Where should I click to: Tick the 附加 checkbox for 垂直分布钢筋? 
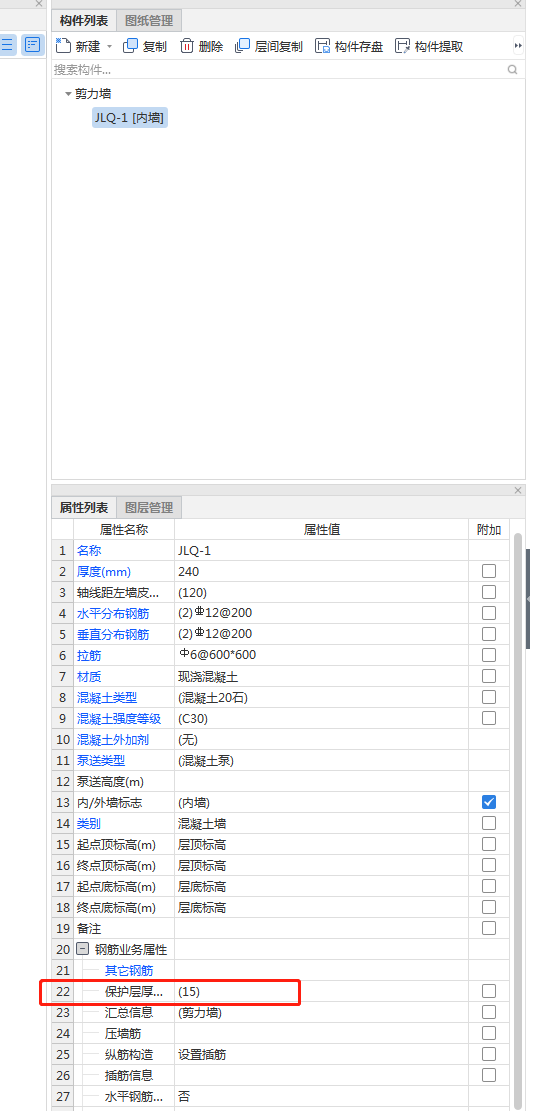(x=489, y=633)
